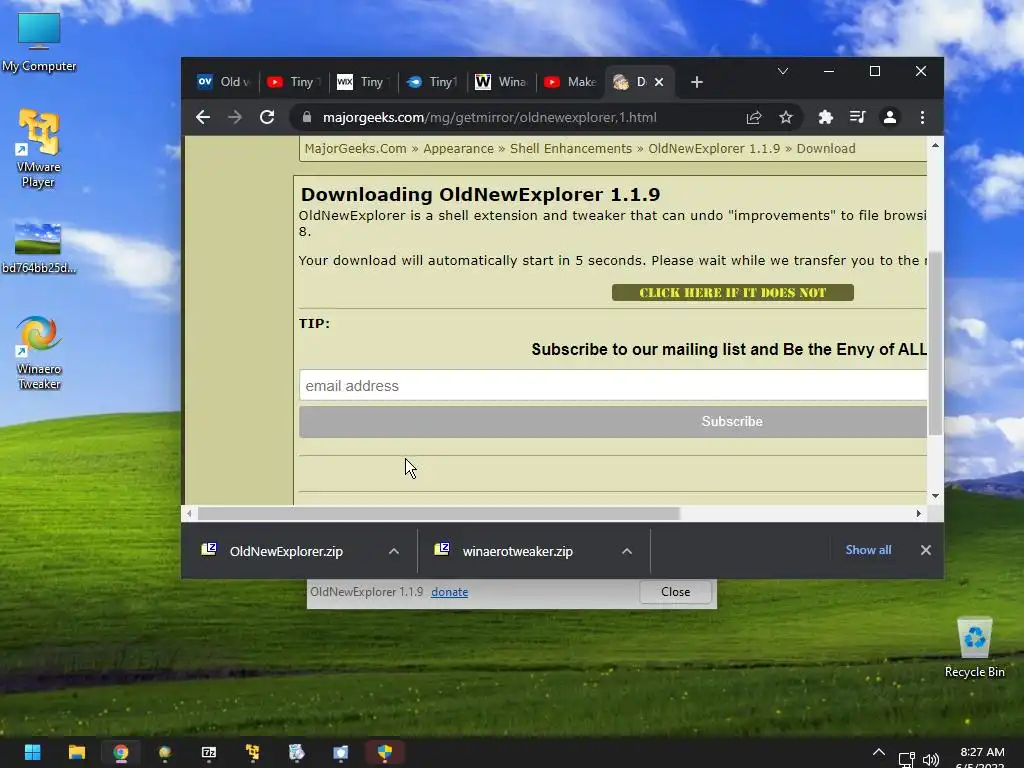Open 7-Zip icon in taskbar
This screenshot has width=1024, height=768.
(209, 752)
